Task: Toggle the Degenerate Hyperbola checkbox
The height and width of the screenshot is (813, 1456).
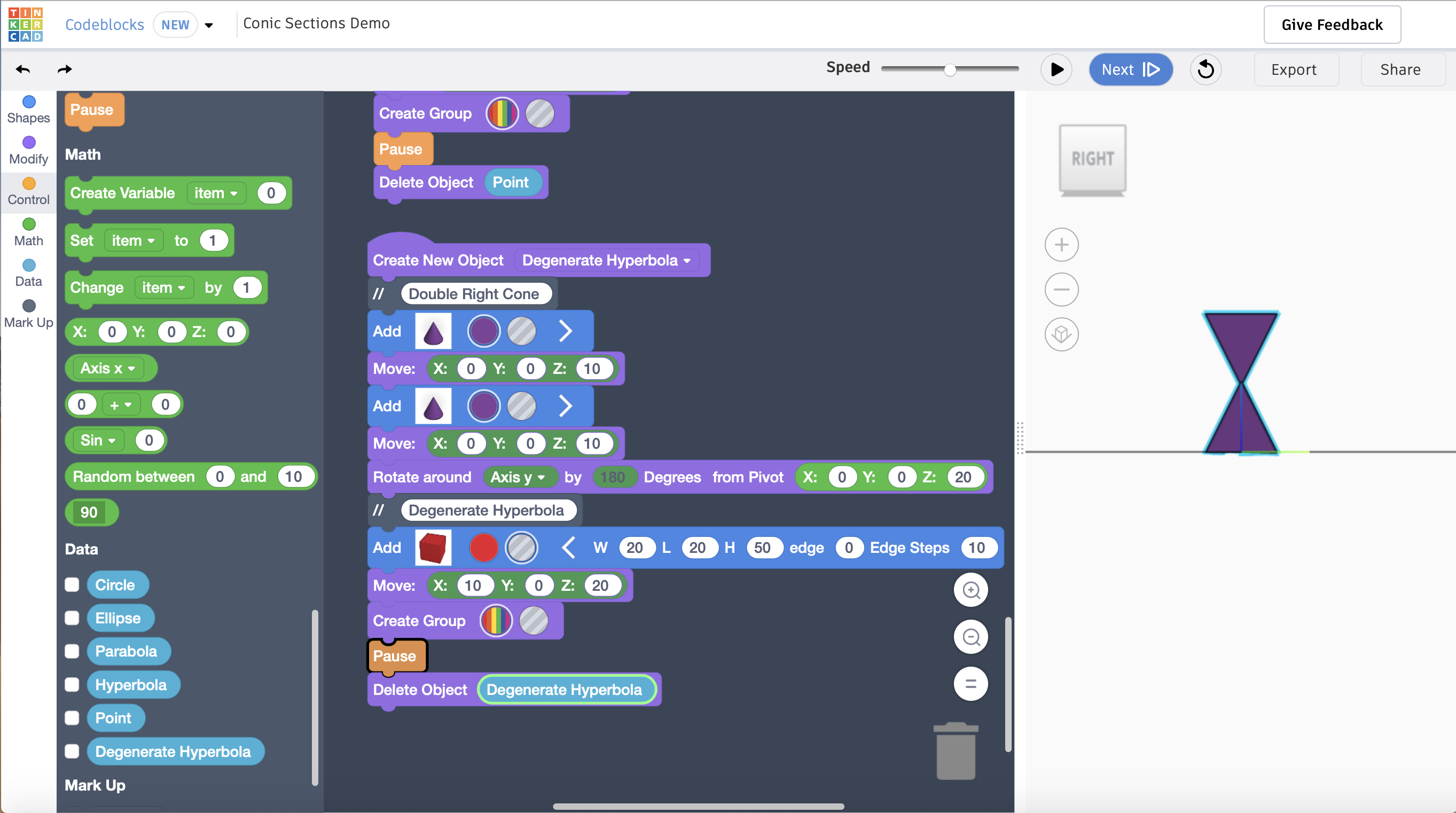Action: coord(72,752)
